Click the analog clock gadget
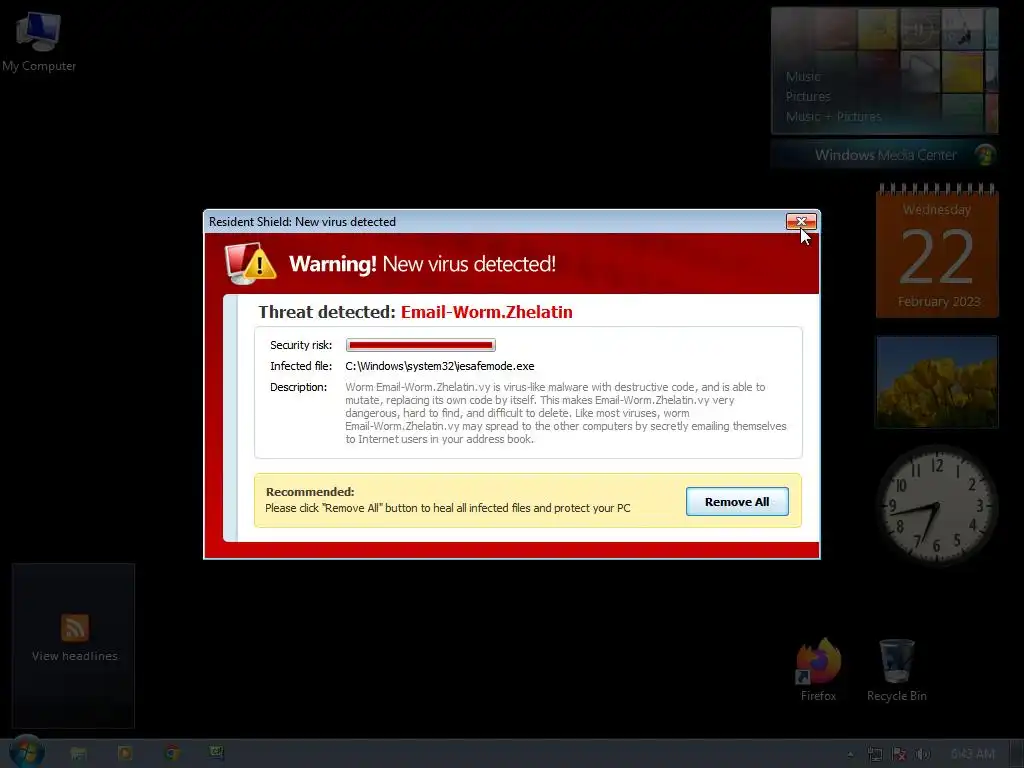Image resolution: width=1024 pixels, height=768 pixels. [936, 504]
